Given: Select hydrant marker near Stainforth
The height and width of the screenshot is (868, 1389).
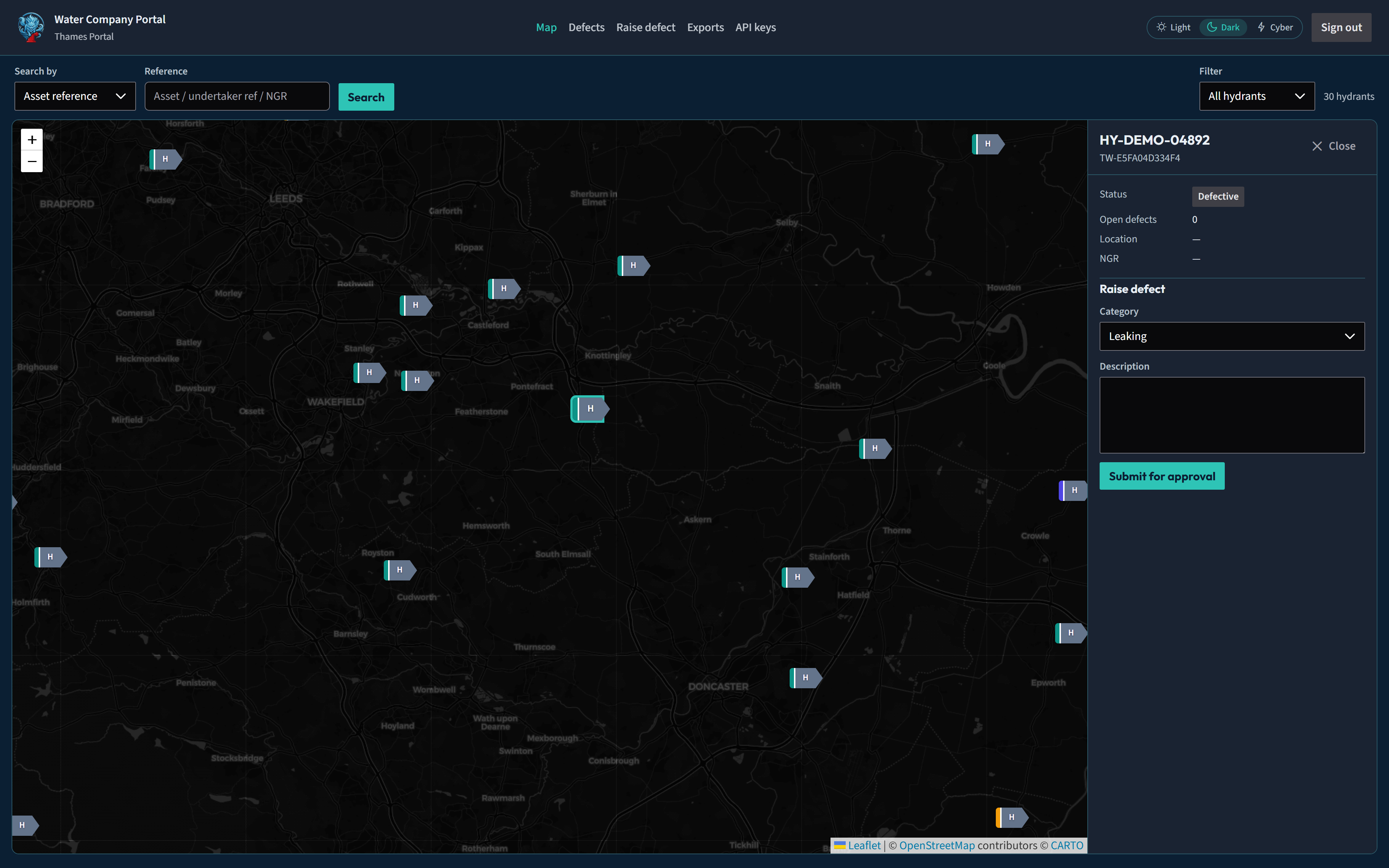Looking at the screenshot, I should (797, 577).
